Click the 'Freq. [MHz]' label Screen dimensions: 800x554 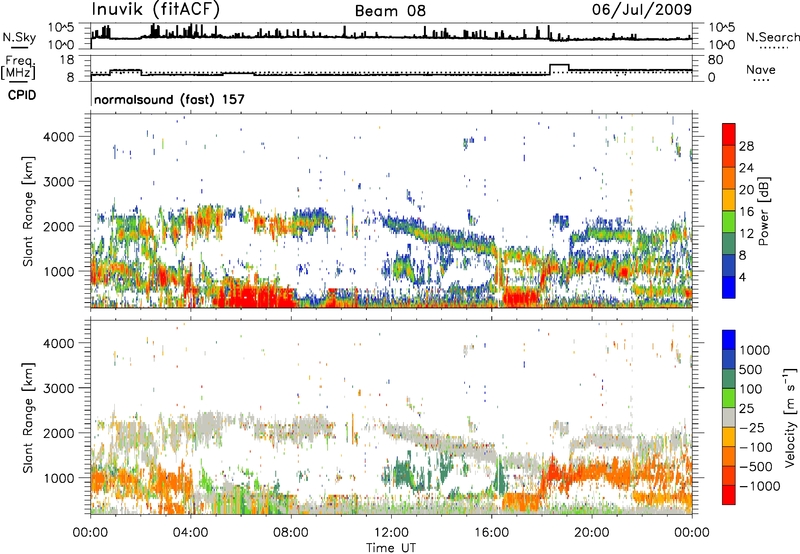click(x=19, y=67)
